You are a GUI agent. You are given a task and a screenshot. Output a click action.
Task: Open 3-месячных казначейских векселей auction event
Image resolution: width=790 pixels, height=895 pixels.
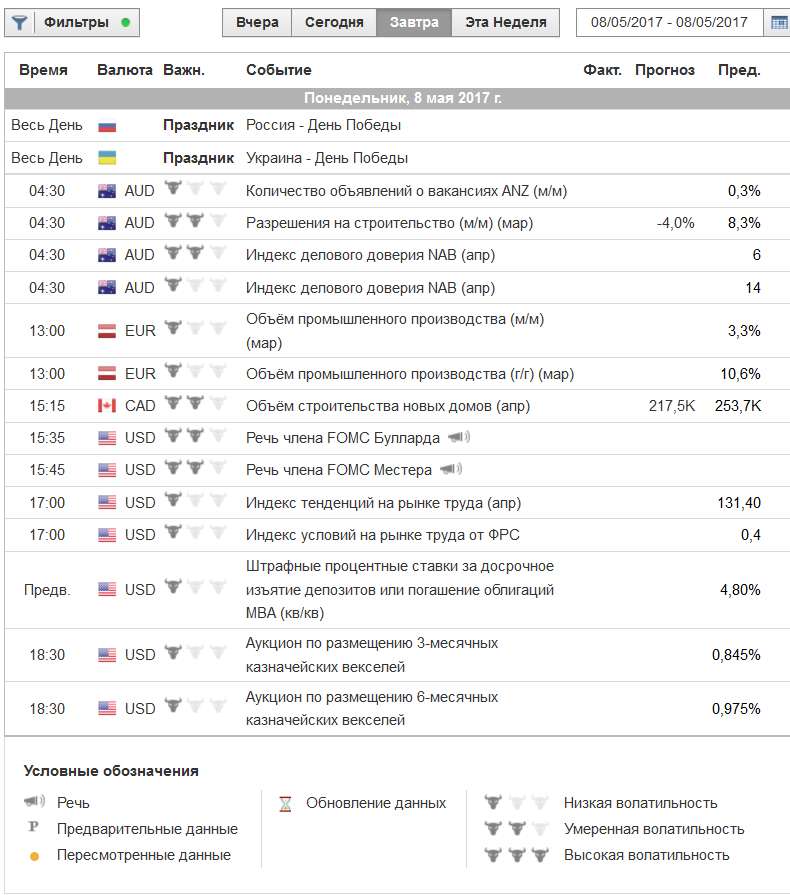click(372, 655)
